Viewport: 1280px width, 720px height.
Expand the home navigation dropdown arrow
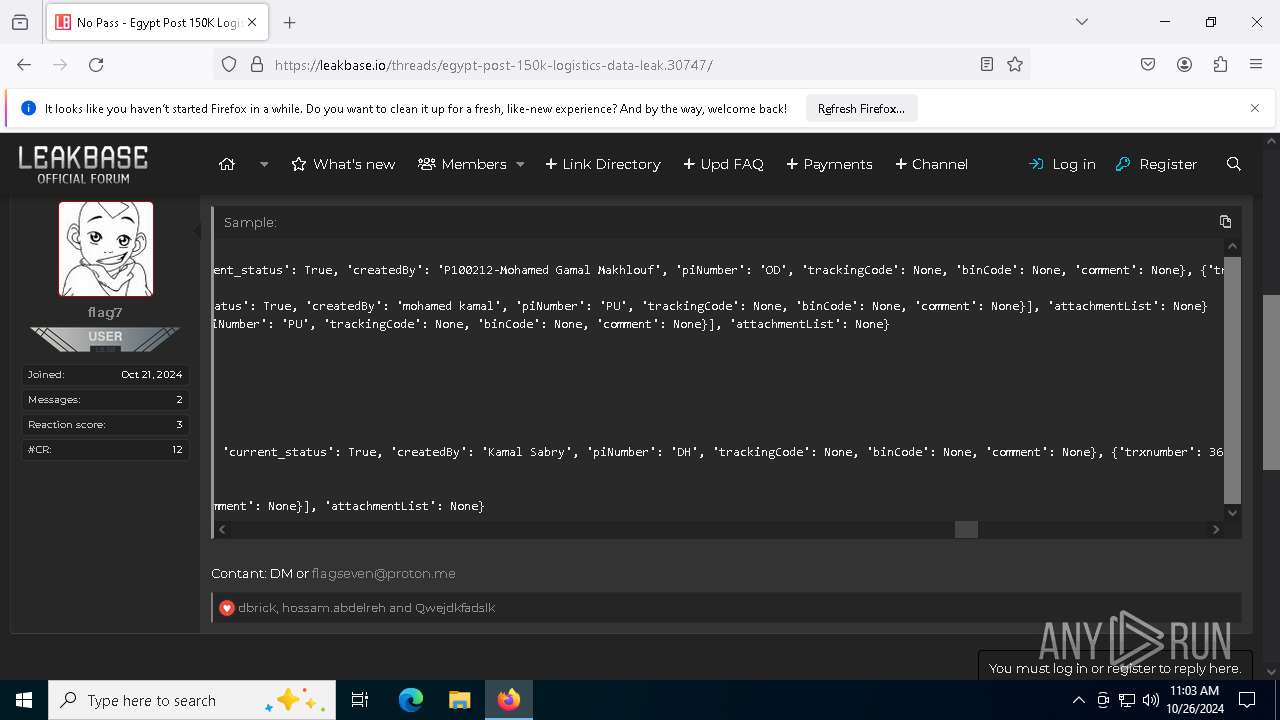(x=264, y=164)
